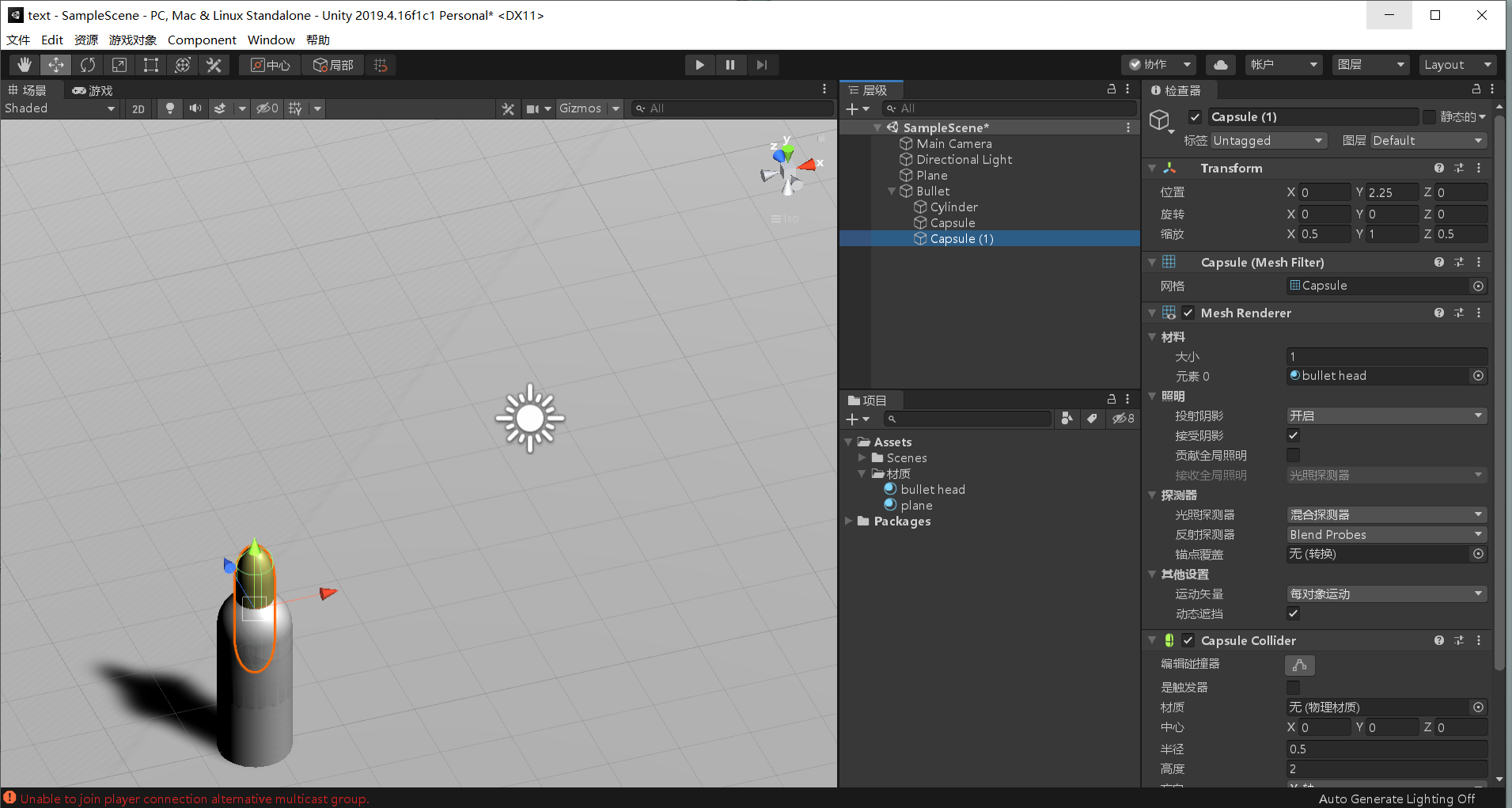Lock the Inspector panel
The image size is (1512, 808).
coord(1476,89)
